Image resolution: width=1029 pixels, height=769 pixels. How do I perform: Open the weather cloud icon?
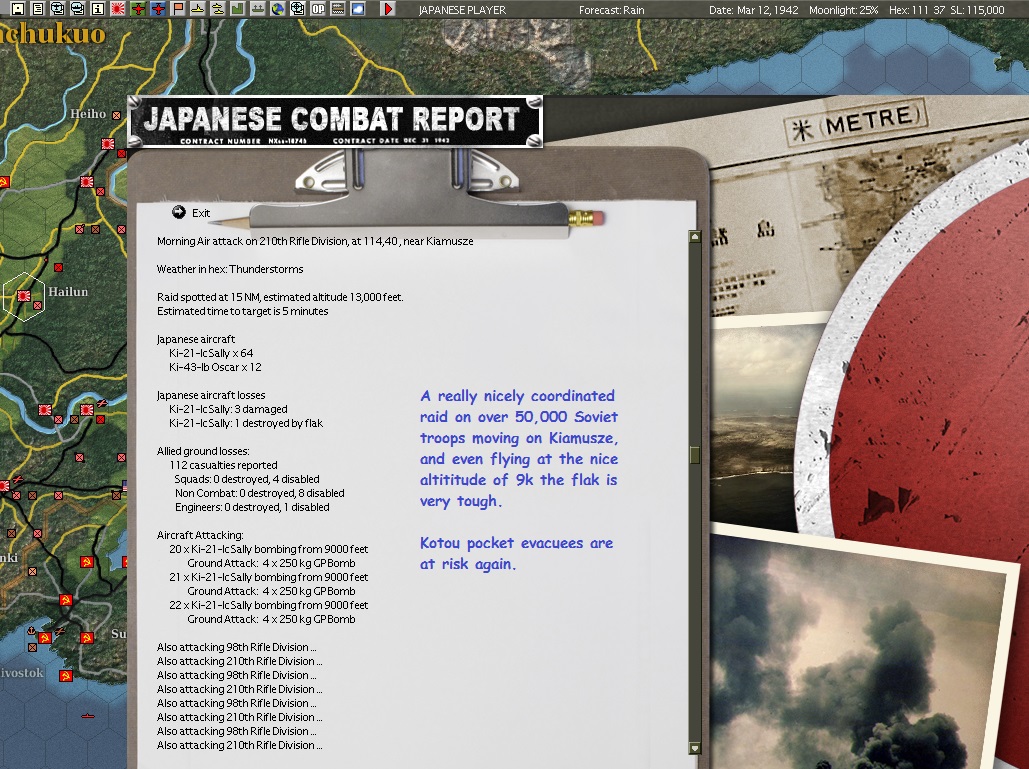coord(358,9)
